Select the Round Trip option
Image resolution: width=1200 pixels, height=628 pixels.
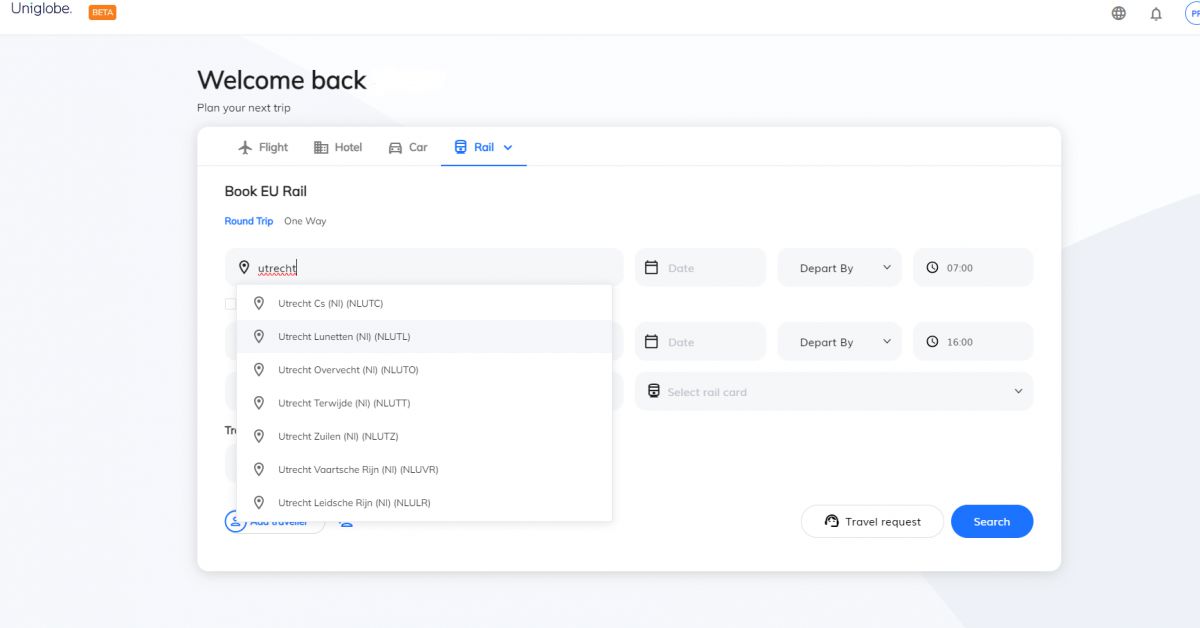click(x=248, y=221)
